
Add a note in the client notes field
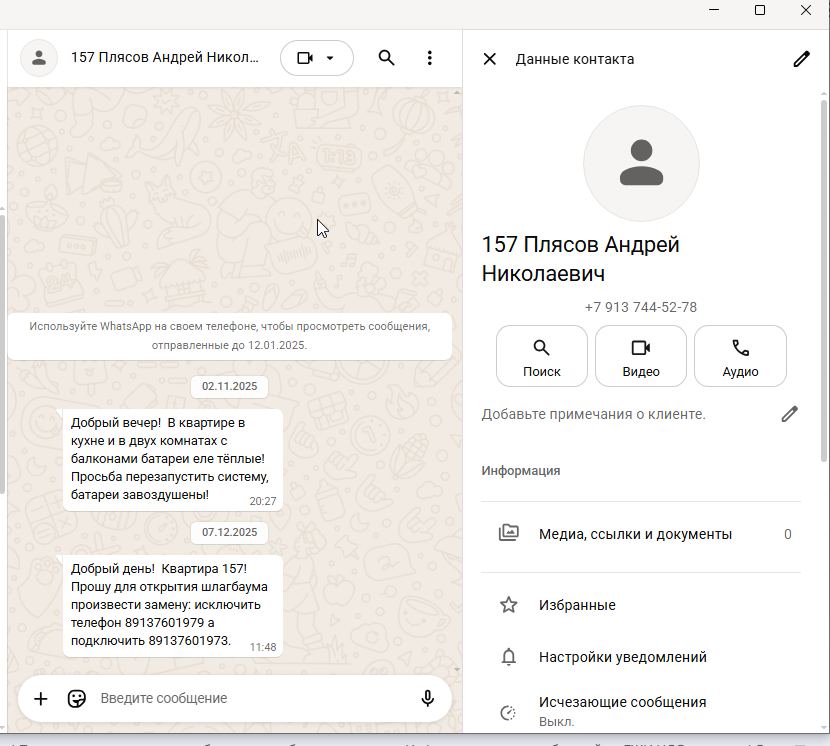593,414
